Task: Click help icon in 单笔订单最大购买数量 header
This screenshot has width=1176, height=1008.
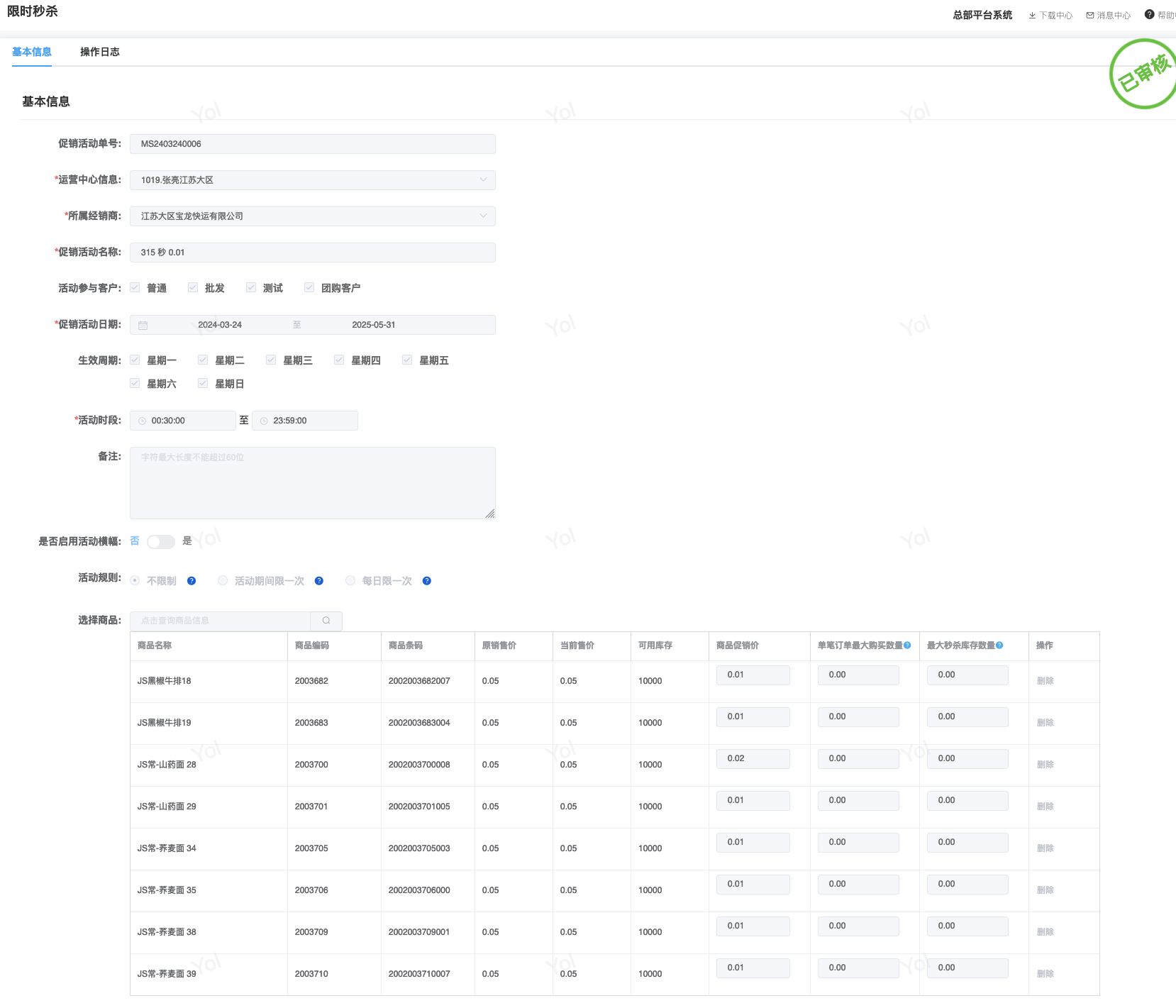Action: [x=907, y=646]
